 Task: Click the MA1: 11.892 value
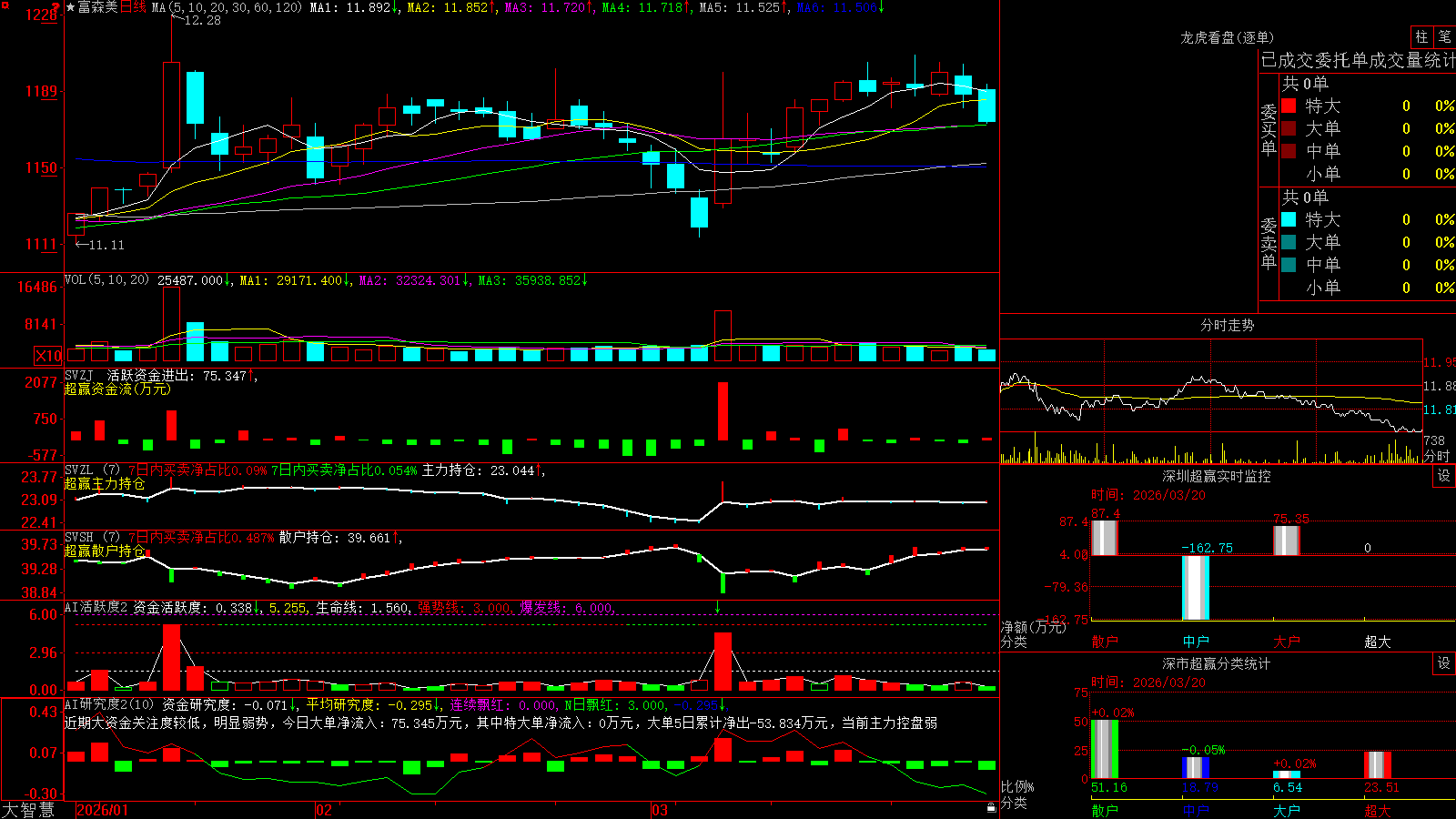(351, 7)
